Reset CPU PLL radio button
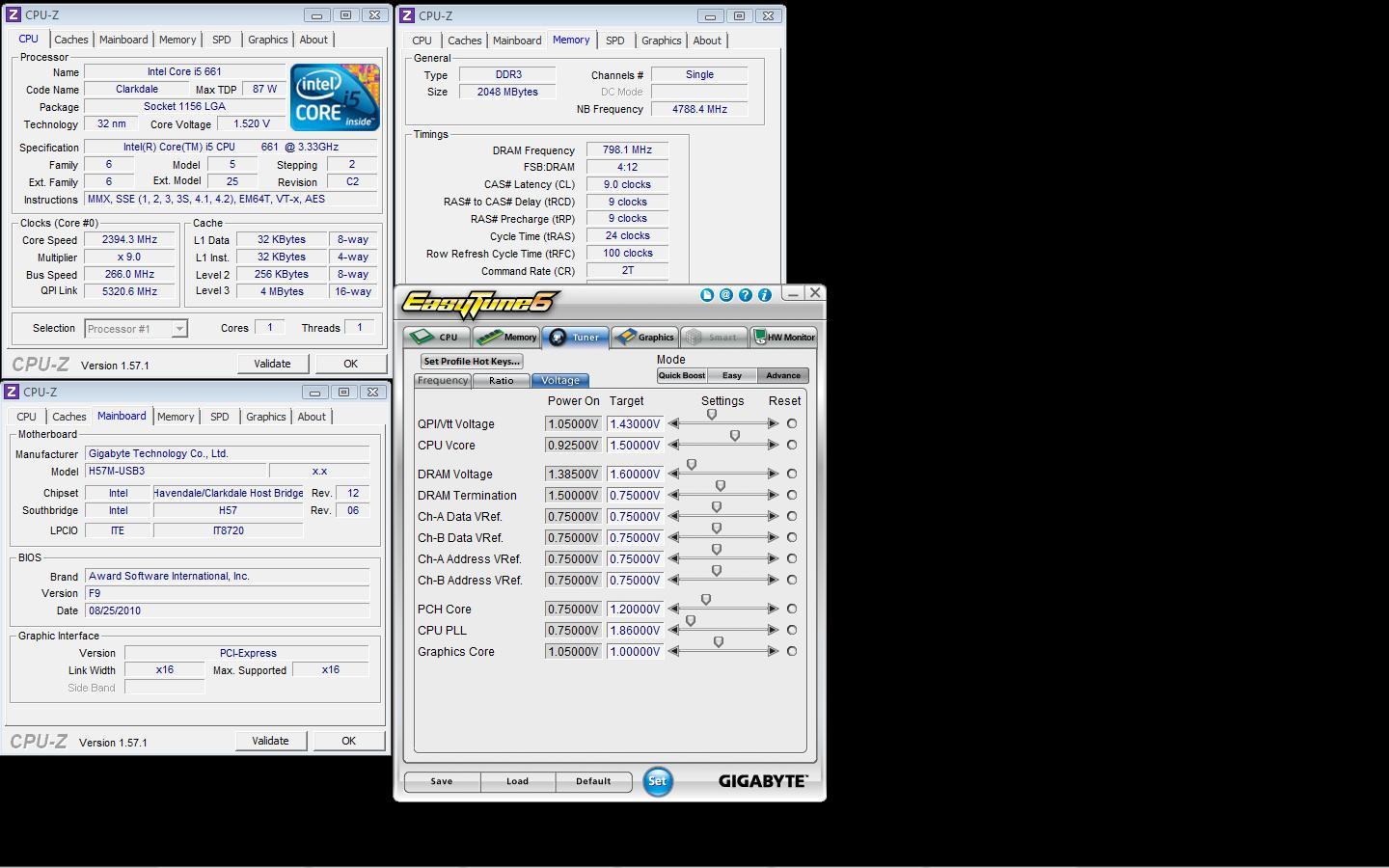 792,630
